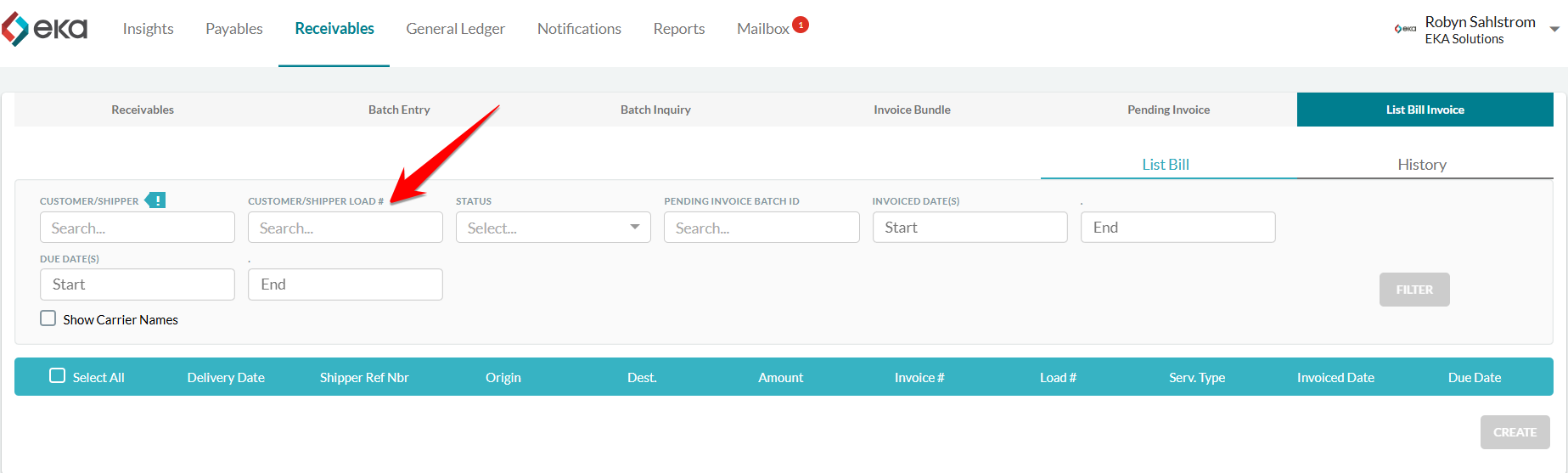Click the Delivery Date column header
This screenshot has height=473, width=1568.
coord(226,377)
